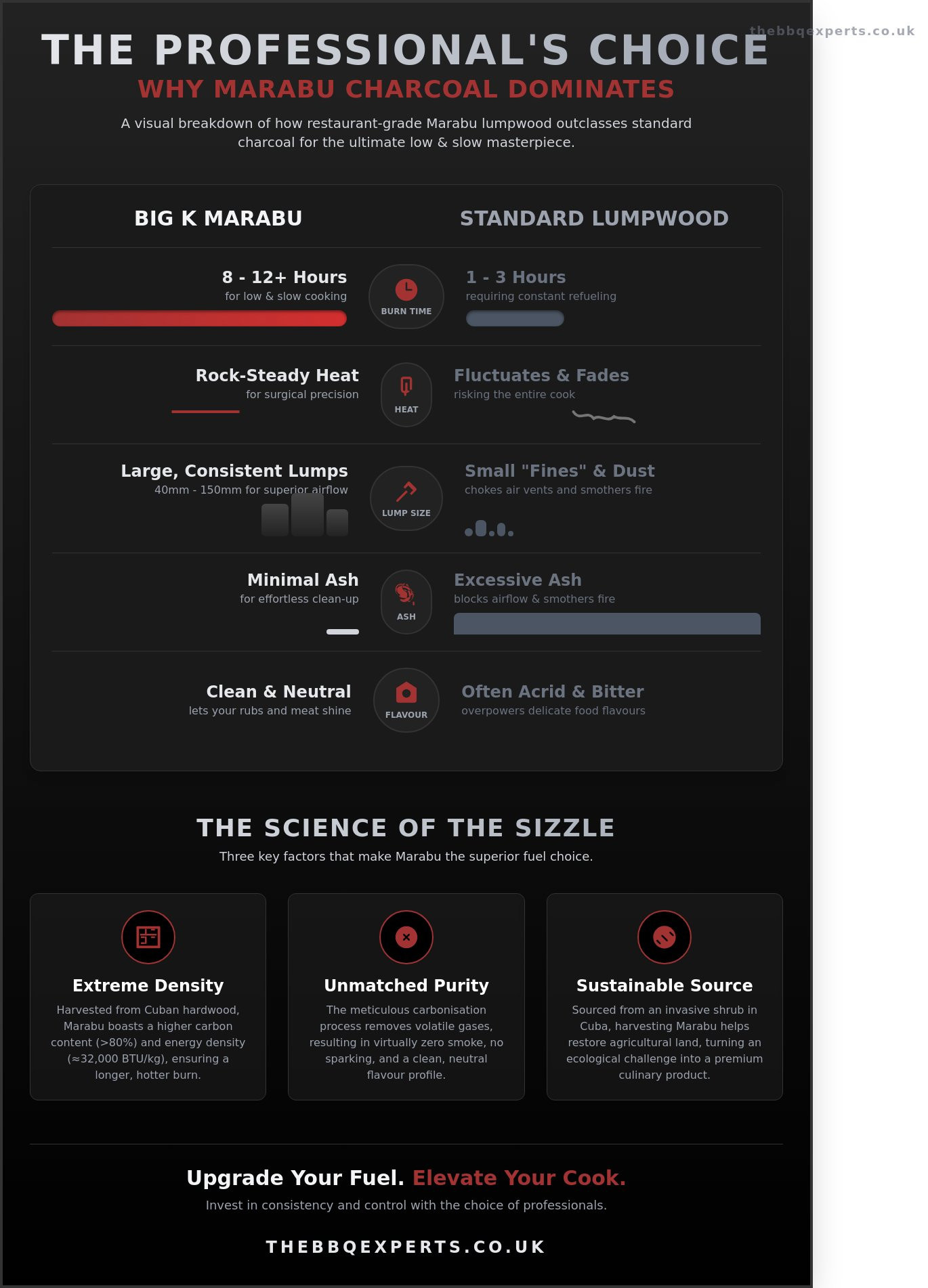Click the Sustainable Source card title
The width and height of the screenshot is (928, 1288).
pos(664,985)
